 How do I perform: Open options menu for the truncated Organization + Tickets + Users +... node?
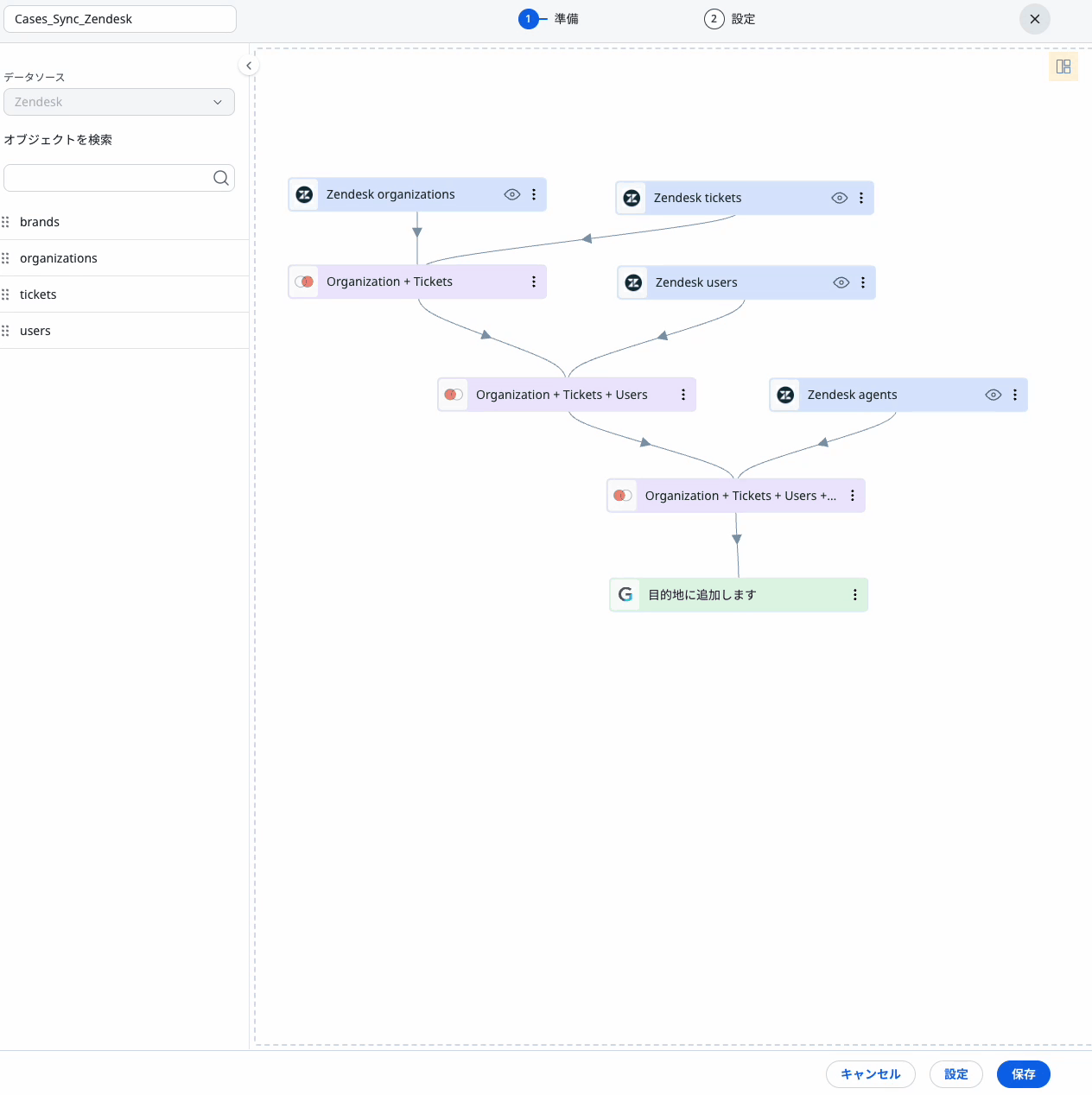853,496
